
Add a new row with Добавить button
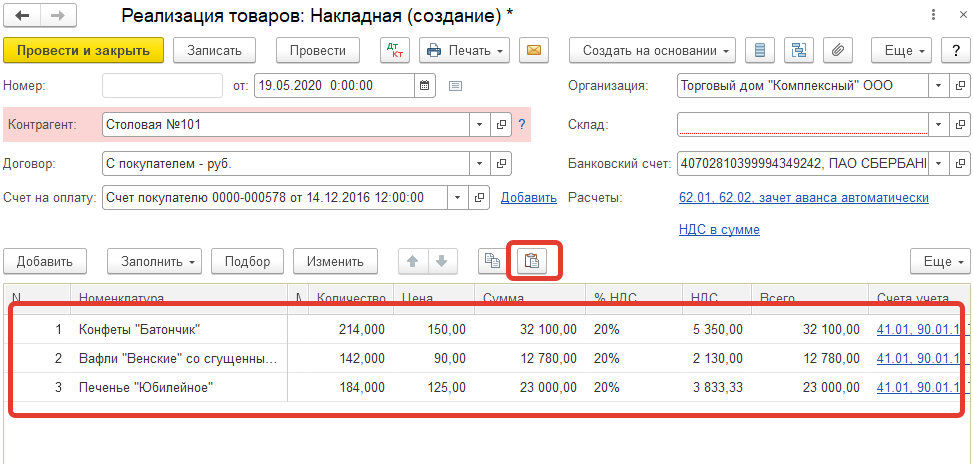45,261
